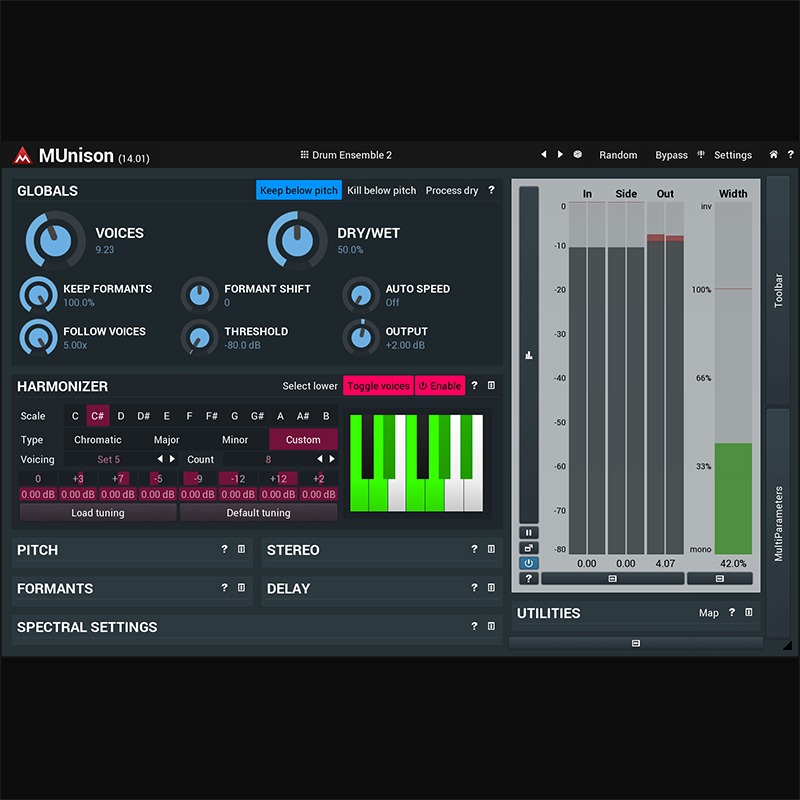Select Major scale type
This screenshot has height=800, width=800.
pos(166,439)
